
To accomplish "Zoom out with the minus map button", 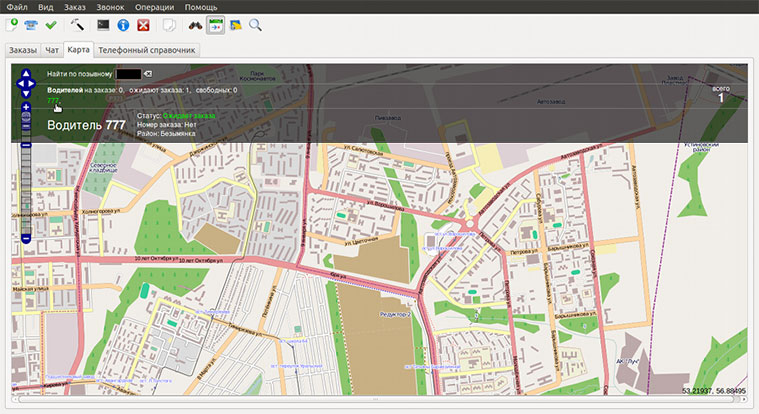I will click(x=26, y=239).
